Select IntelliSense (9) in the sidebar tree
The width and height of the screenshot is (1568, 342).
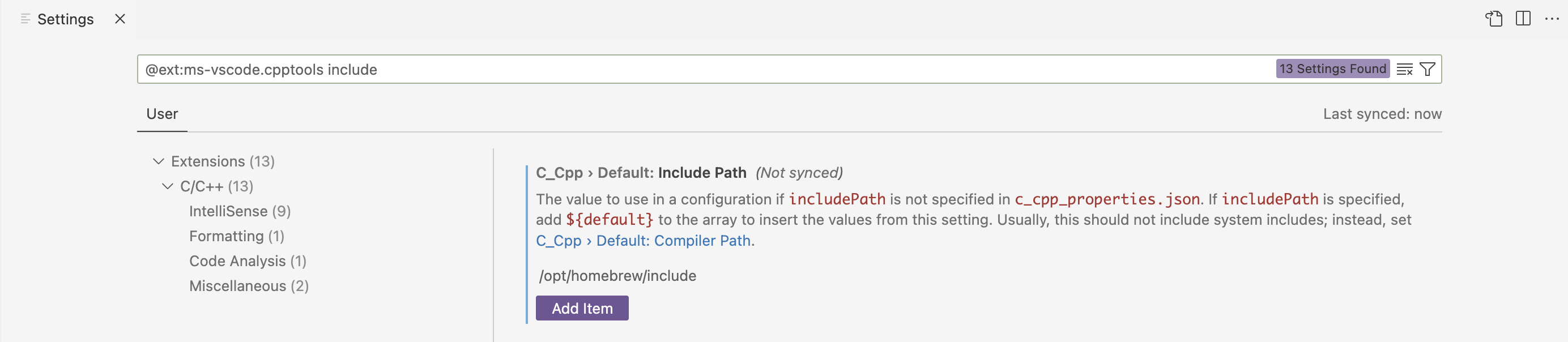tap(240, 211)
